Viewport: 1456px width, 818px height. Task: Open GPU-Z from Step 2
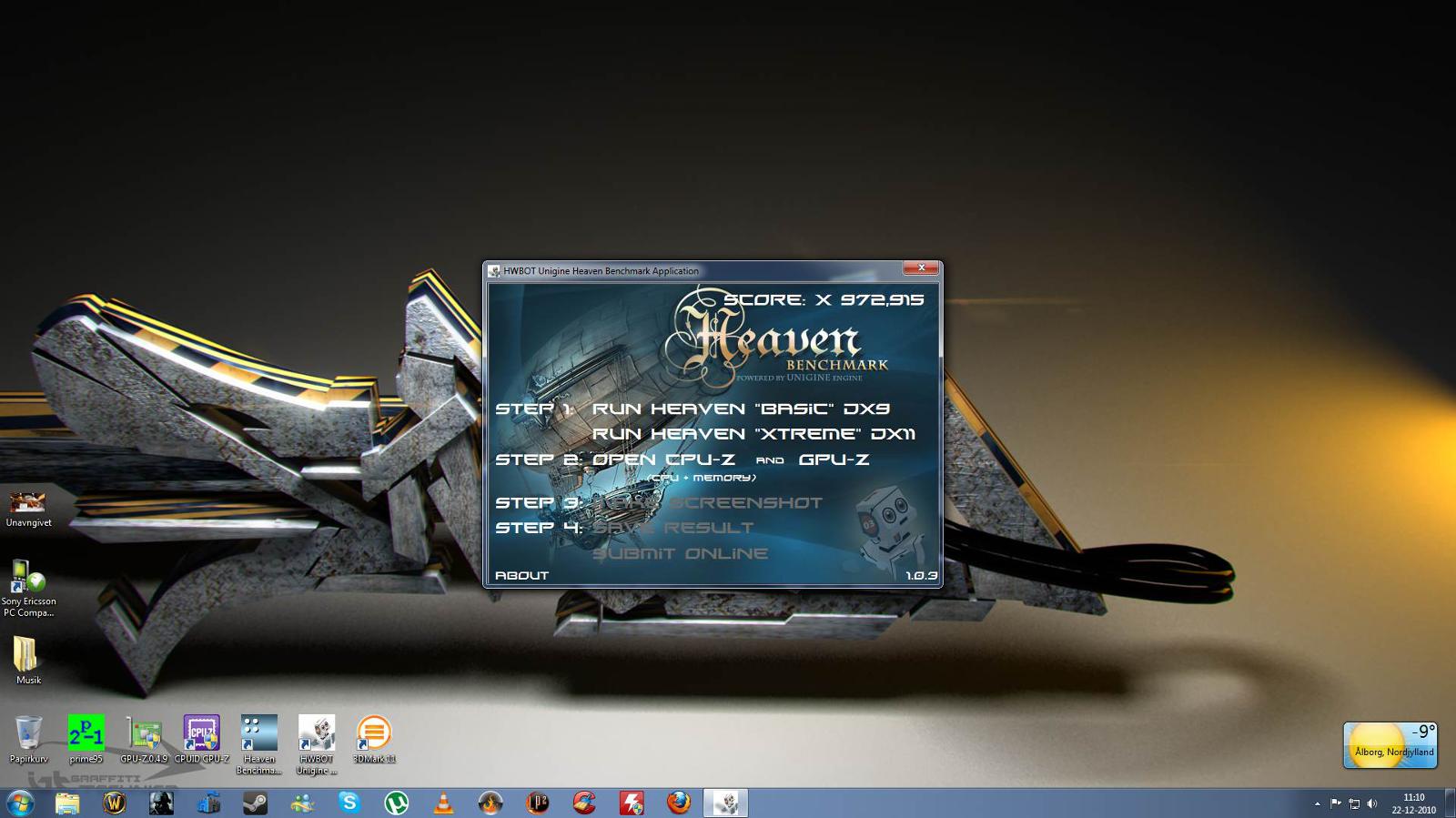click(834, 459)
